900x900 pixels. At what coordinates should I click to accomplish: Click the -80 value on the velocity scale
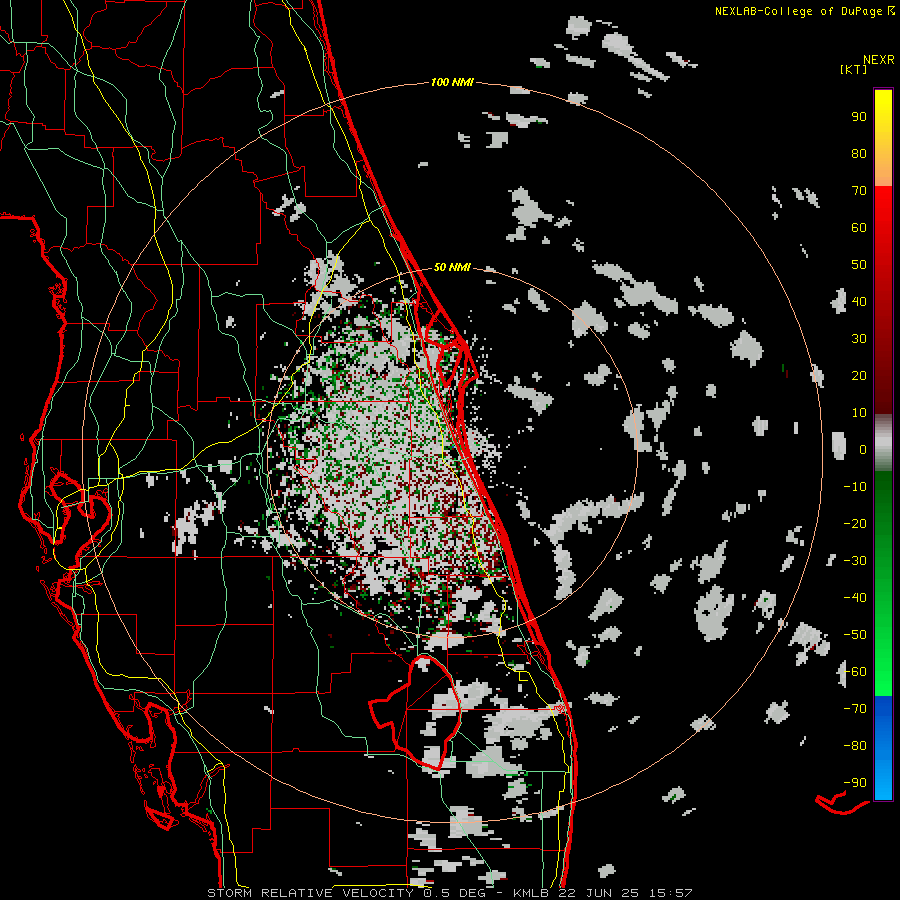tap(855, 746)
